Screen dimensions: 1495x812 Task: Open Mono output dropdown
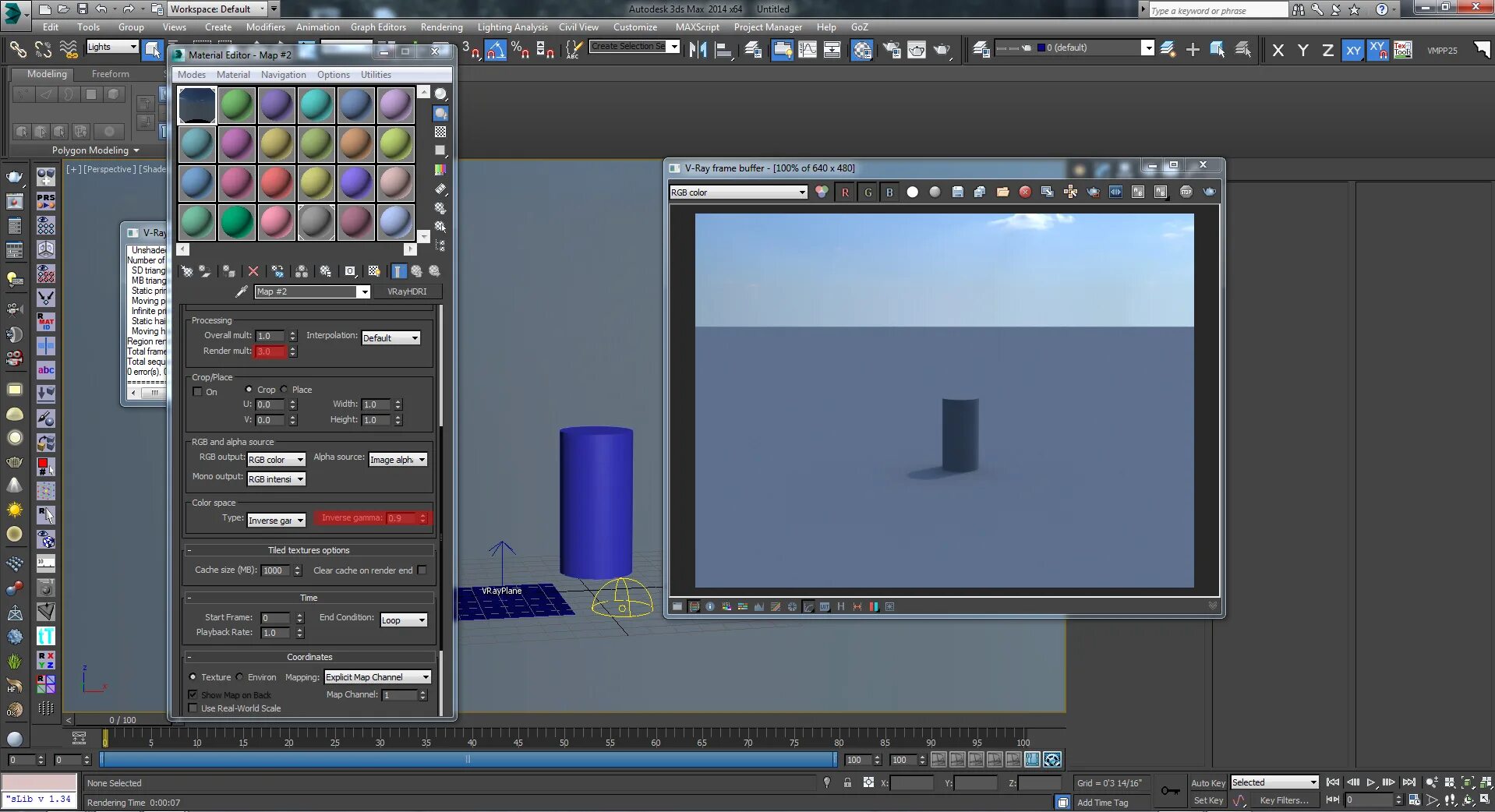[276, 479]
